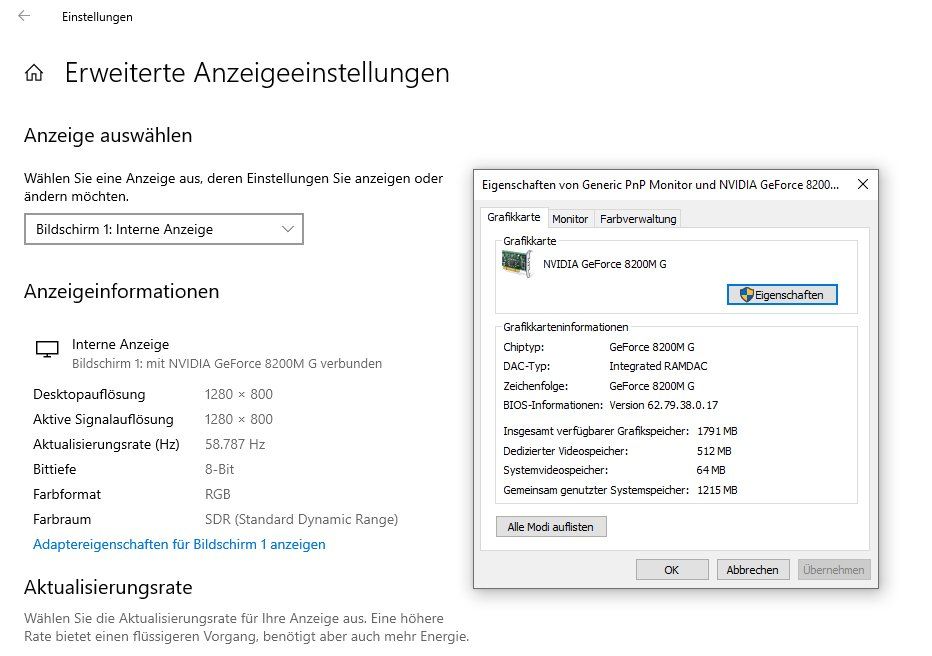Open the Bildschirm 1: Interne Anzeige dropdown
Viewport: 932px width, 656px height.
tap(164, 229)
